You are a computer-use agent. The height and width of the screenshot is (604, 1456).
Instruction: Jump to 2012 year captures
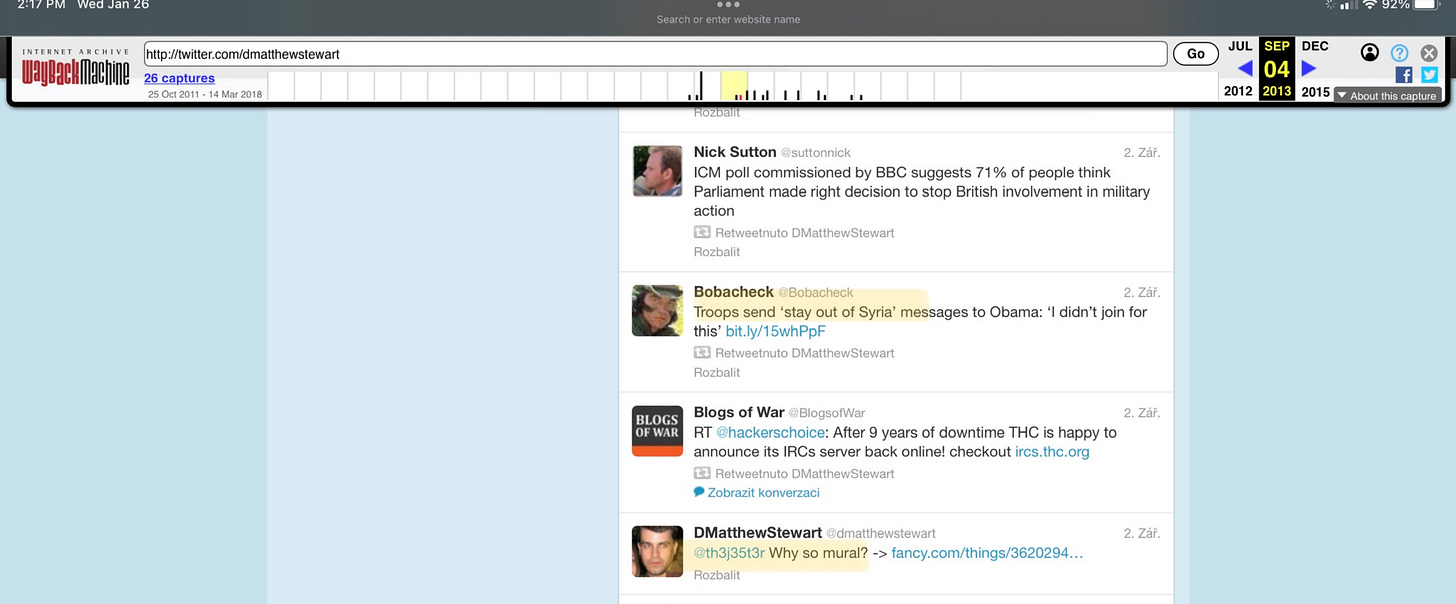pos(1239,92)
